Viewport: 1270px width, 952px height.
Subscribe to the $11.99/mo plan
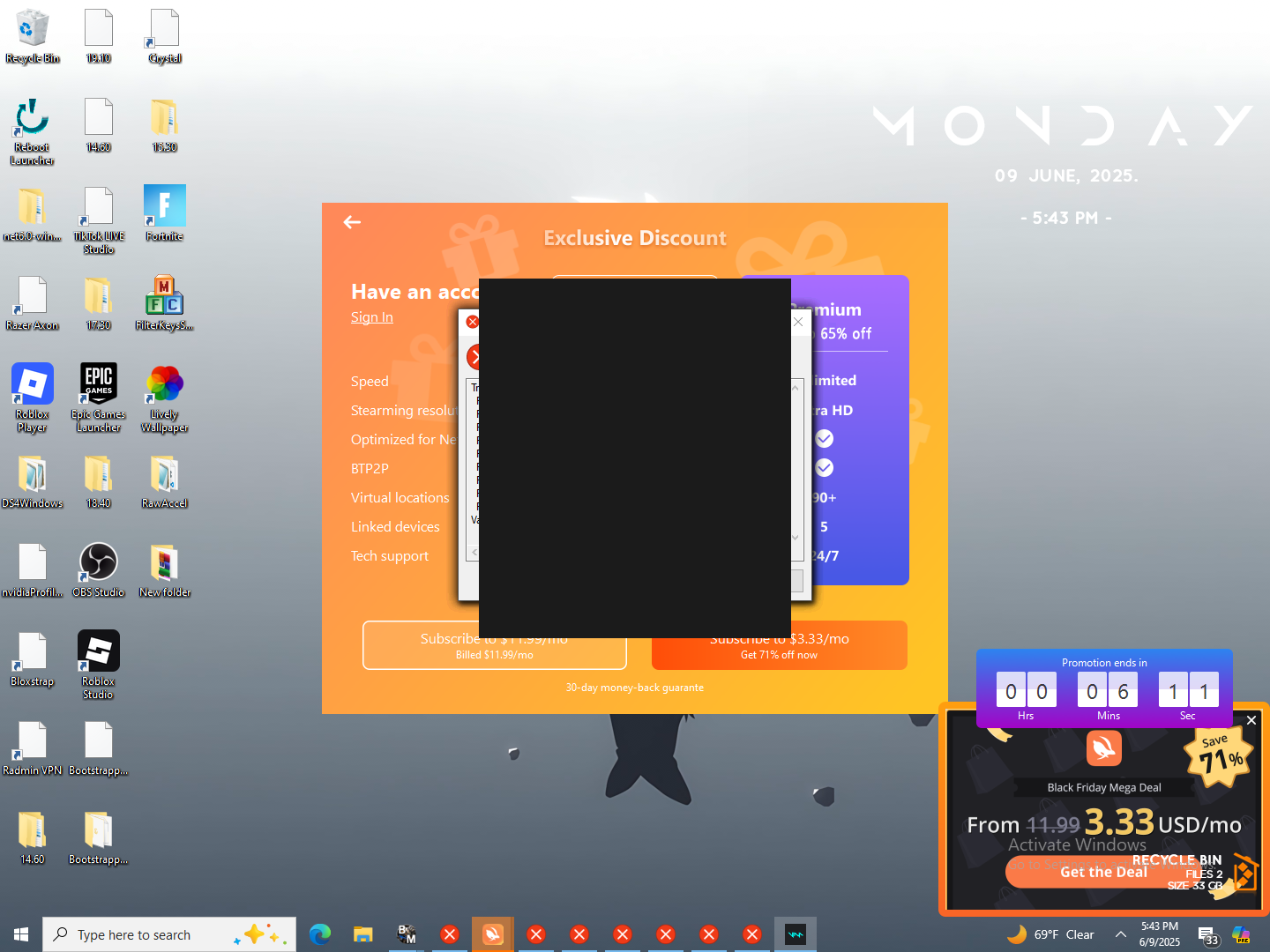[x=495, y=645]
